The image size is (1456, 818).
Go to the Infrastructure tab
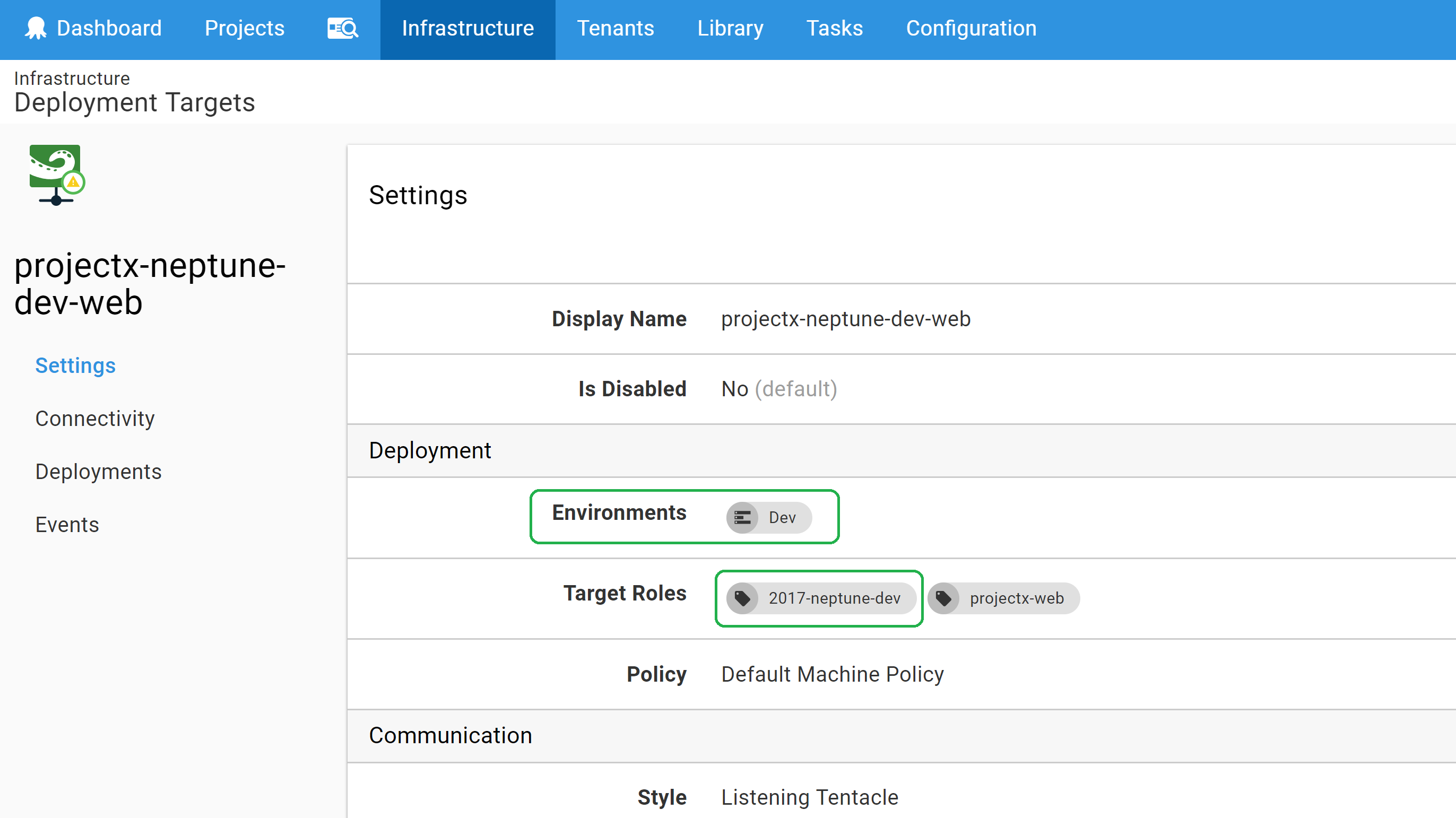point(467,28)
